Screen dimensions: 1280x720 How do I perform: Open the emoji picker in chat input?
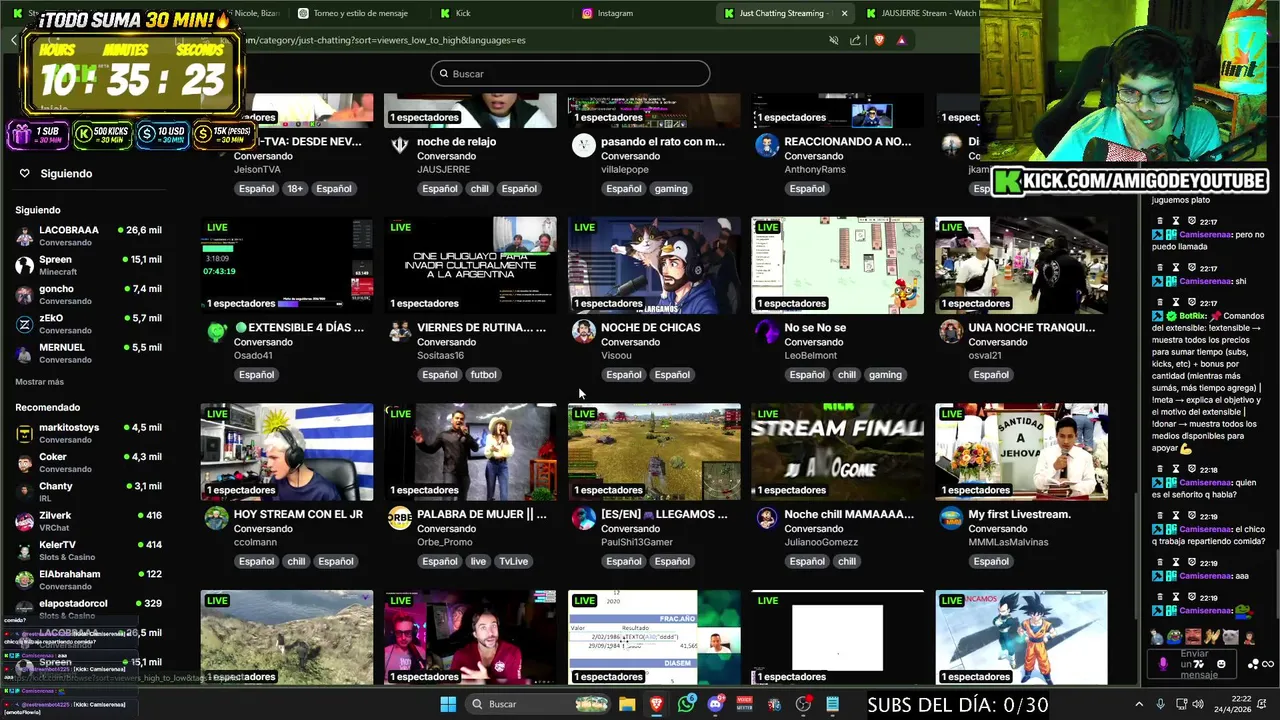tap(1221, 664)
